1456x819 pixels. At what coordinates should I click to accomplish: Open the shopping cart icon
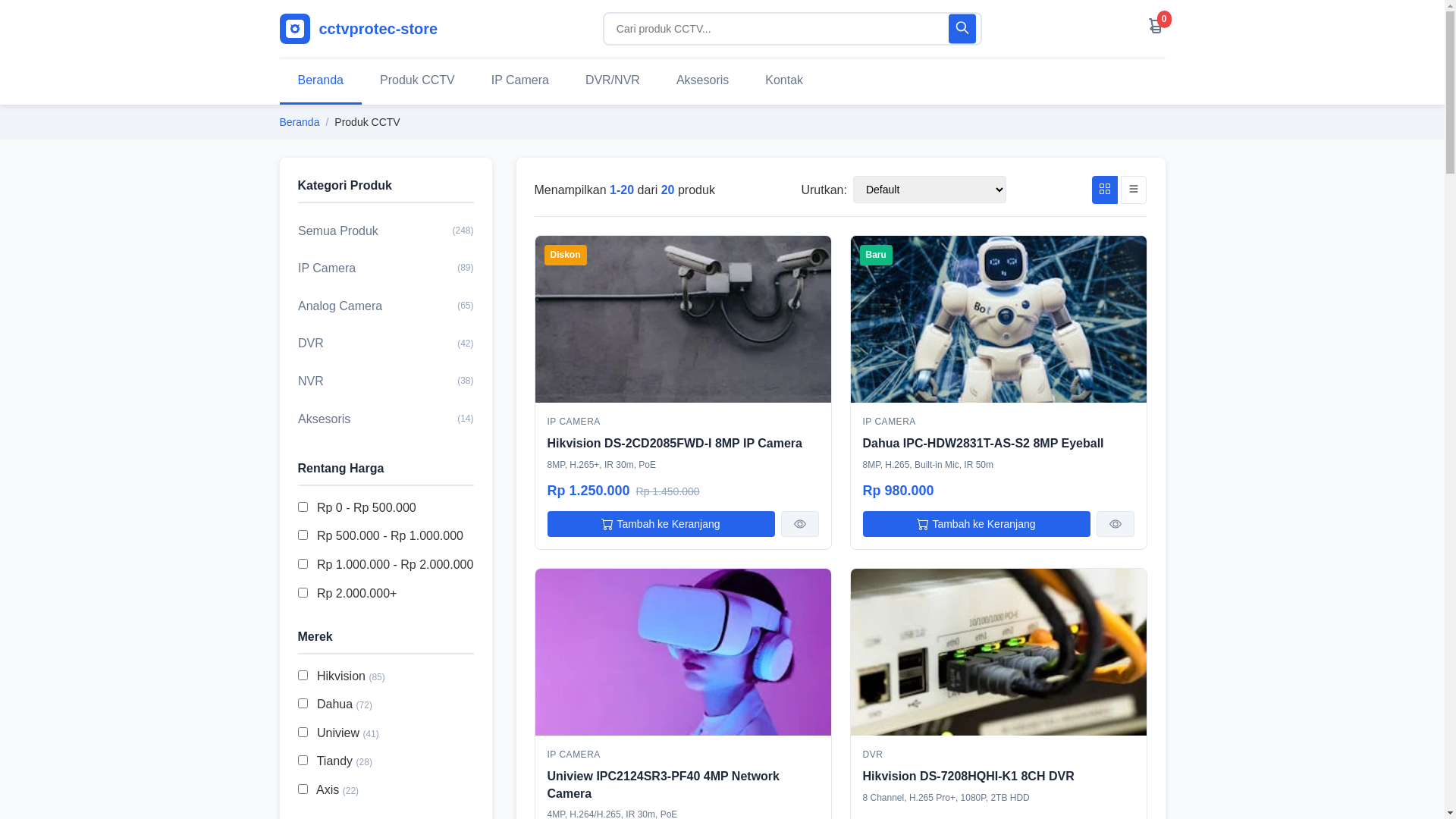point(1155,27)
